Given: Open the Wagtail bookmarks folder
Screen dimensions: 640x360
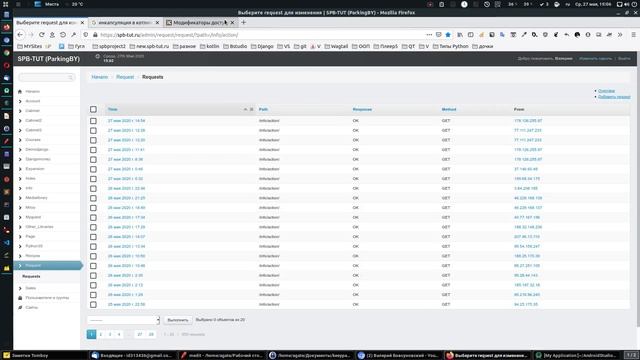Looking at the screenshot, I should 336,47.
